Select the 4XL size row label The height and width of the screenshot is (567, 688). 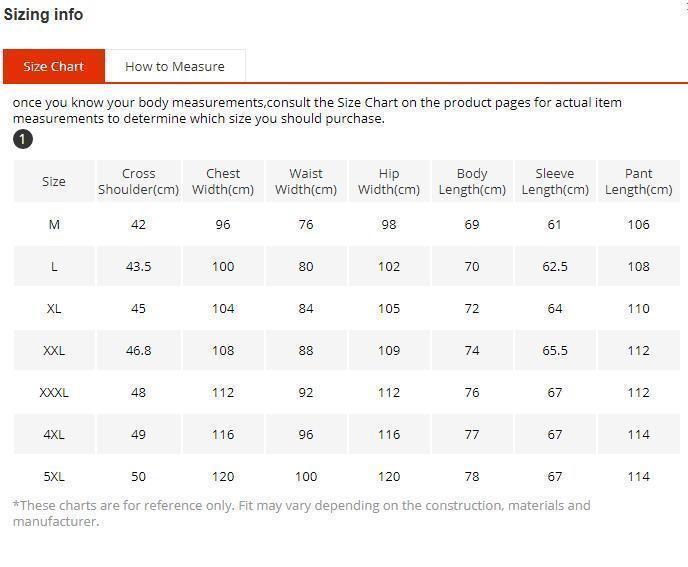[54, 434]
